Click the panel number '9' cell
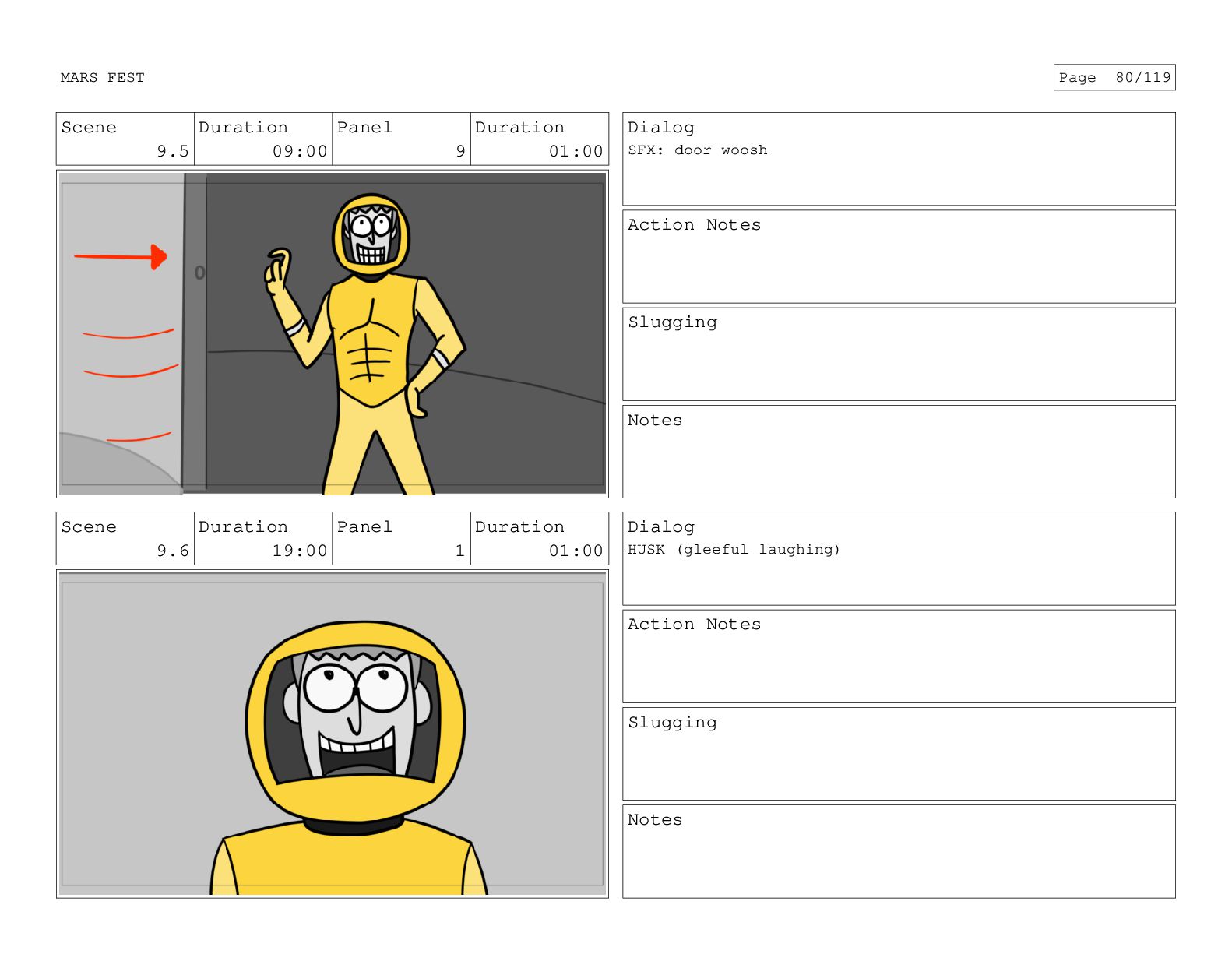1232x954 pixels. tap(401, 139)
